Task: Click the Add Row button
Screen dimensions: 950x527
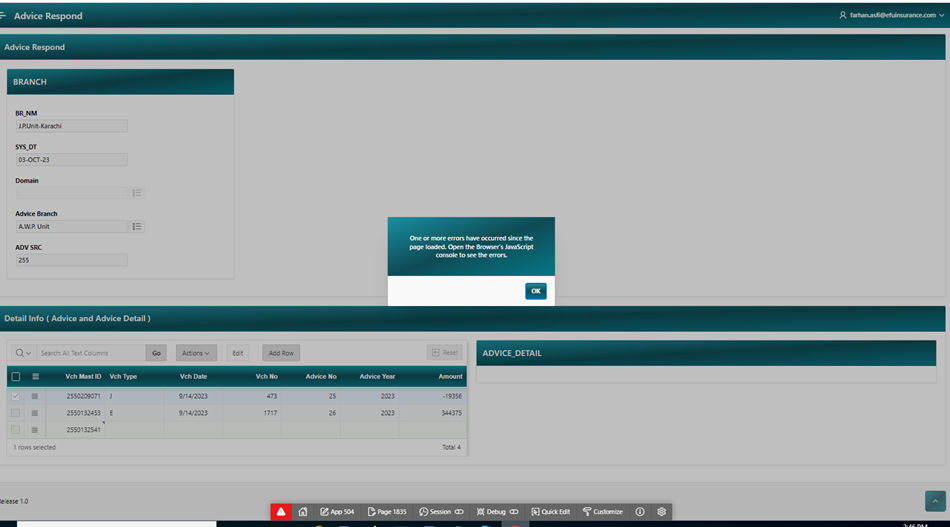Action: click(x=281, y=353)
